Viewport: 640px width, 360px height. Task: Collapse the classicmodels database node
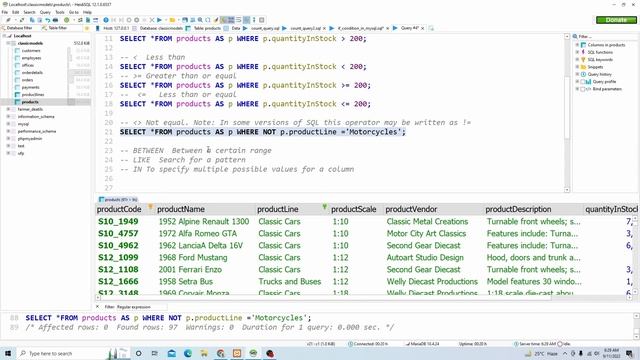8,43
